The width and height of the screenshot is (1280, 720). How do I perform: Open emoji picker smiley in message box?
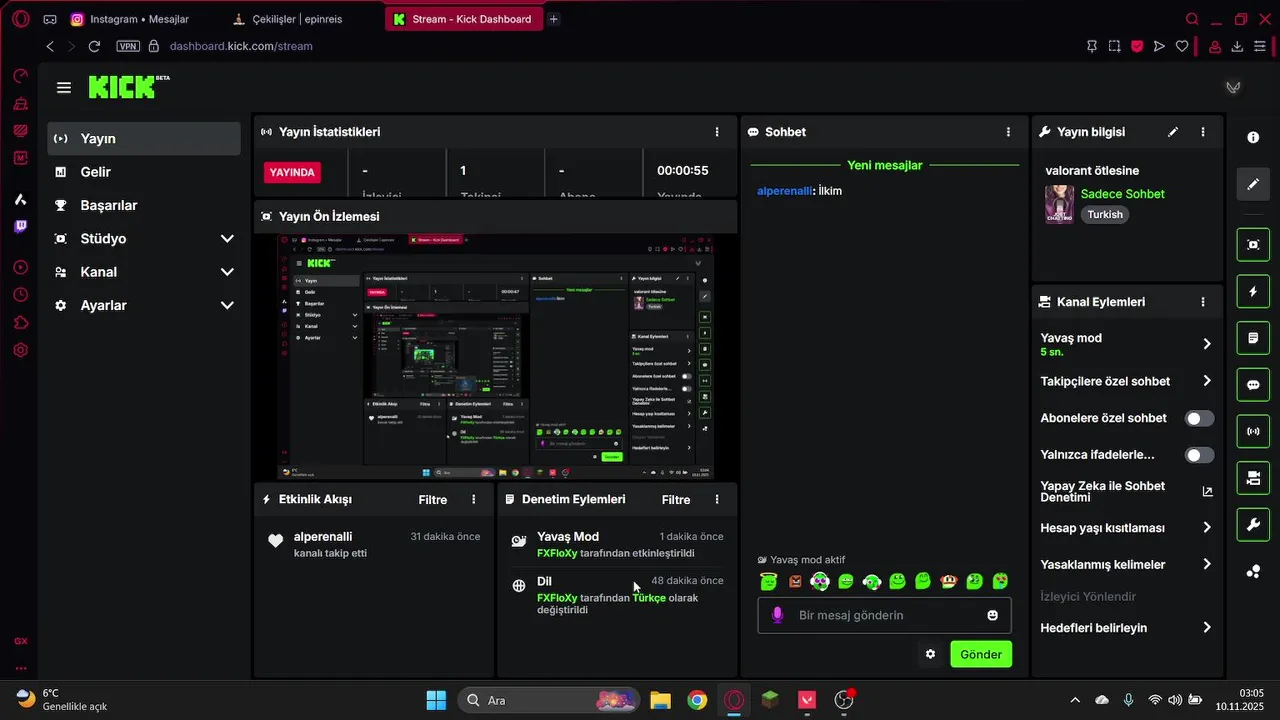[993, 615]
